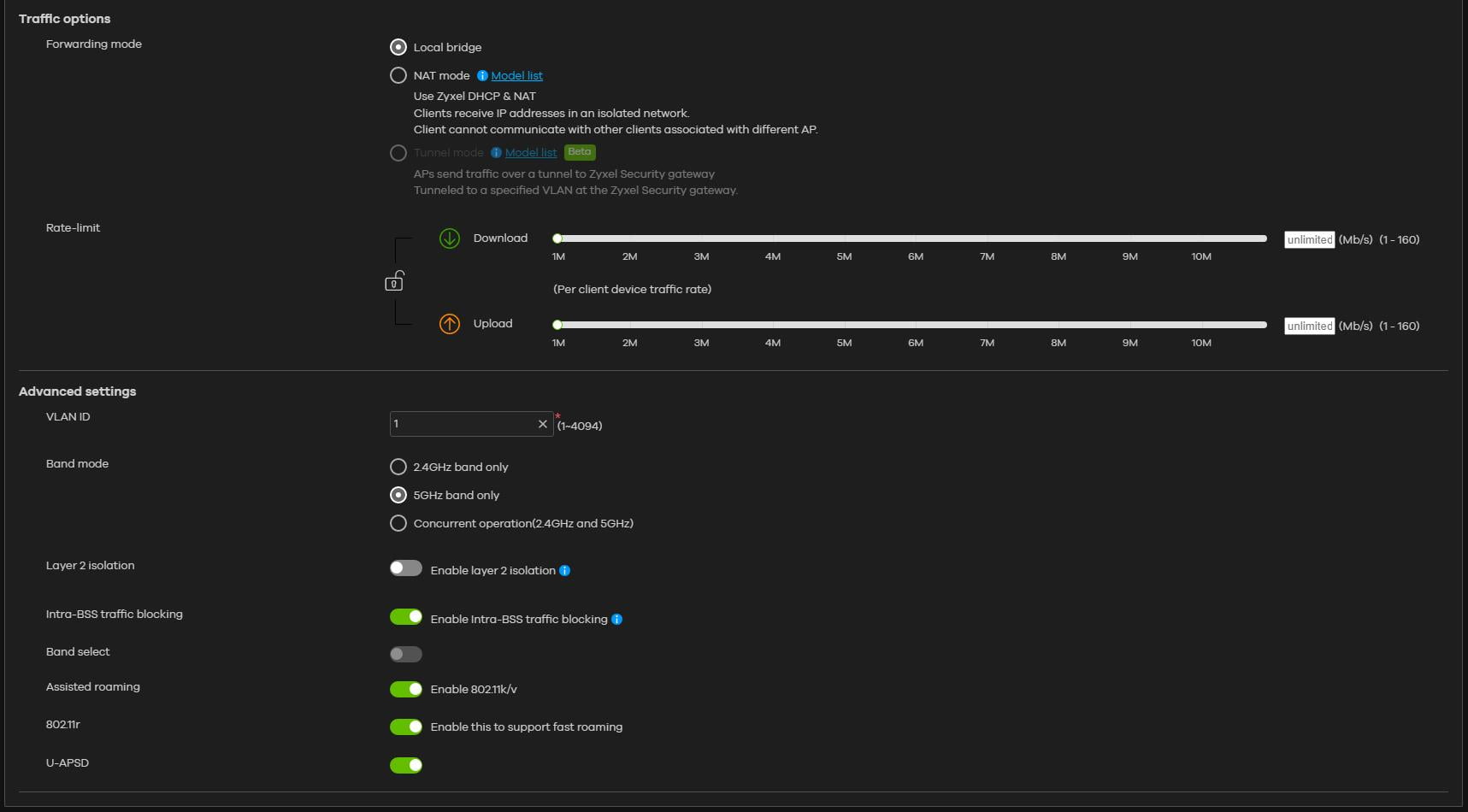Click the Download rate-limit slider handle
1468x812 pixels.
tap(557, 238)
